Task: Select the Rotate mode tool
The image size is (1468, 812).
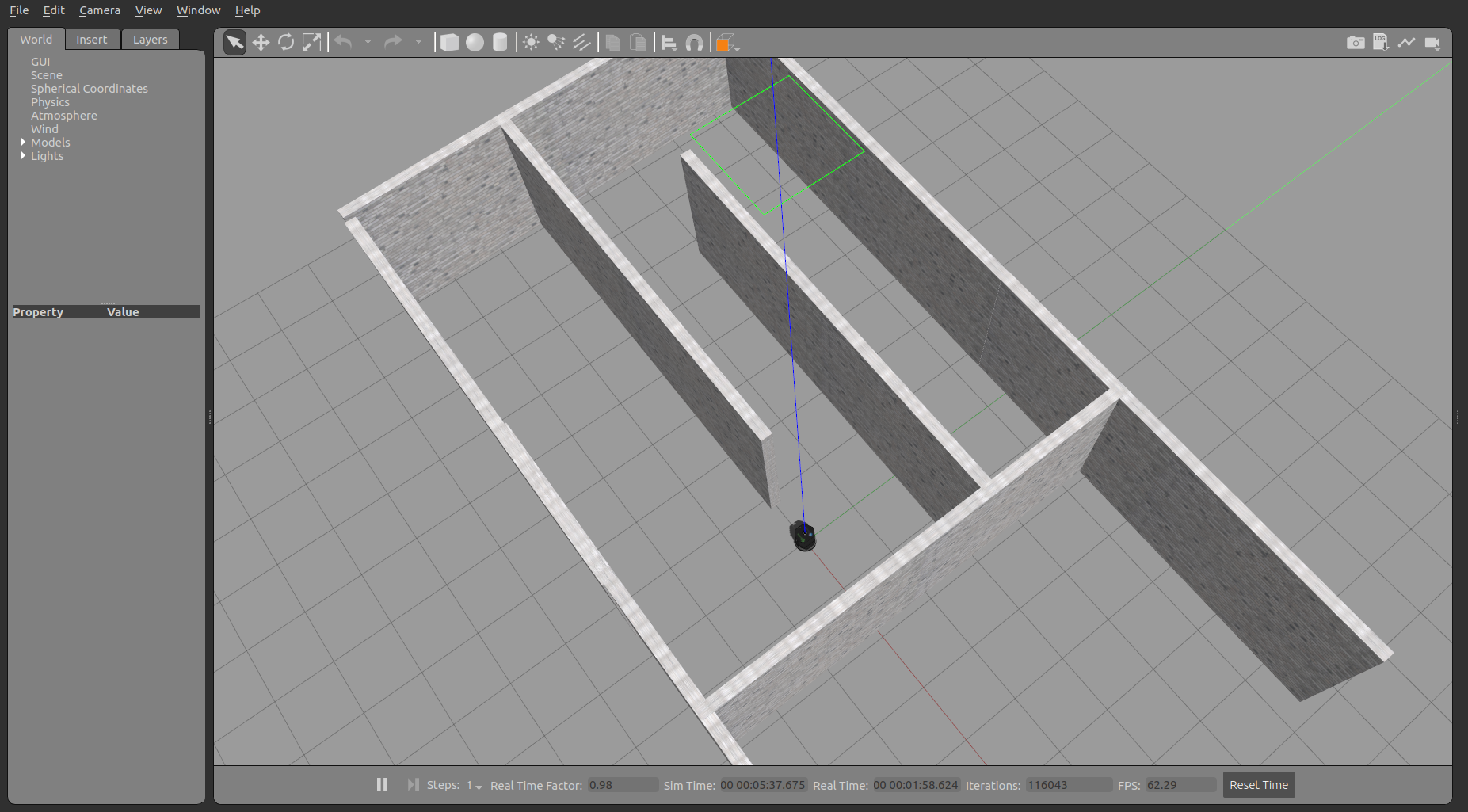Action: click(286, 43)
